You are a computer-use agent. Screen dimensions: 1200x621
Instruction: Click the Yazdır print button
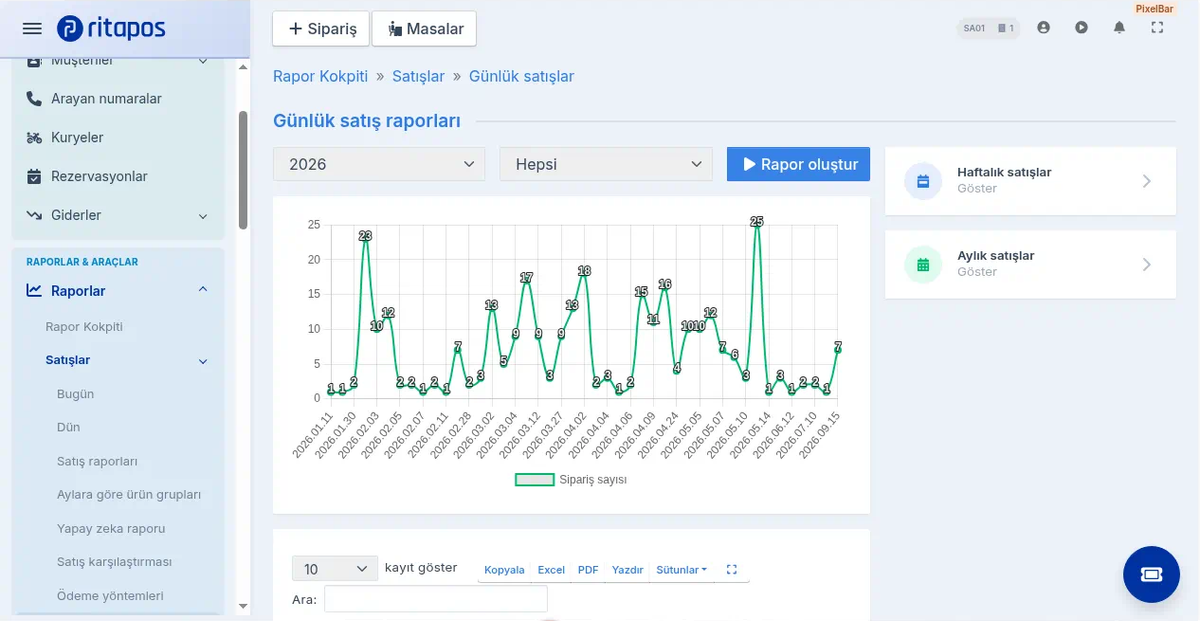tap(627, 570)
